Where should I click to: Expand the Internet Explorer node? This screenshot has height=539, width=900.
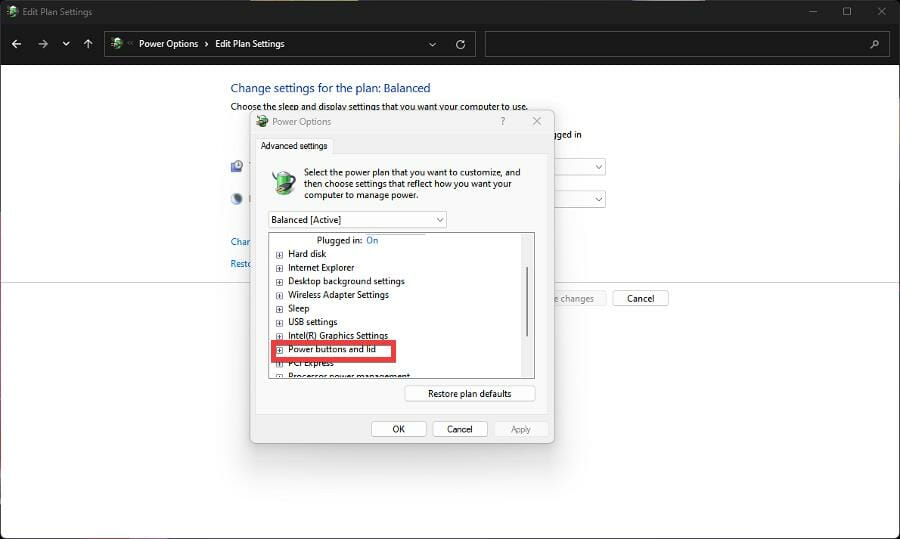[280, 268]
